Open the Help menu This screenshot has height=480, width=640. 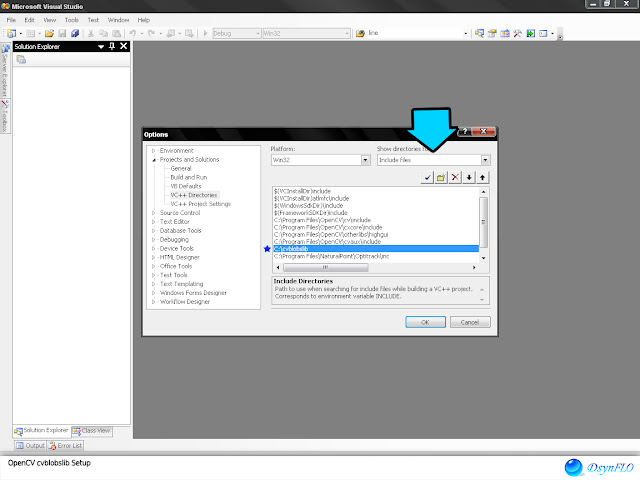pyautogui.click(x=144, y=20)
